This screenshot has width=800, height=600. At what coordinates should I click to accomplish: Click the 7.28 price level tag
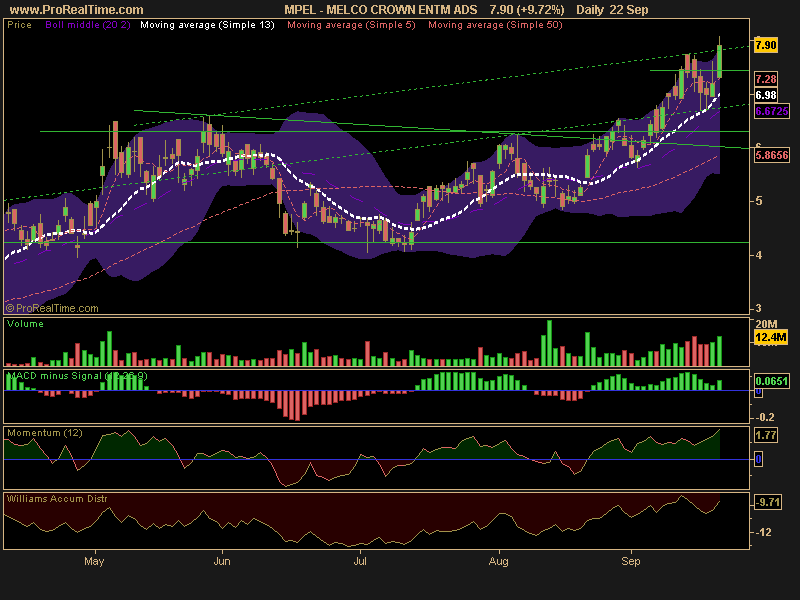pos(765,79)
